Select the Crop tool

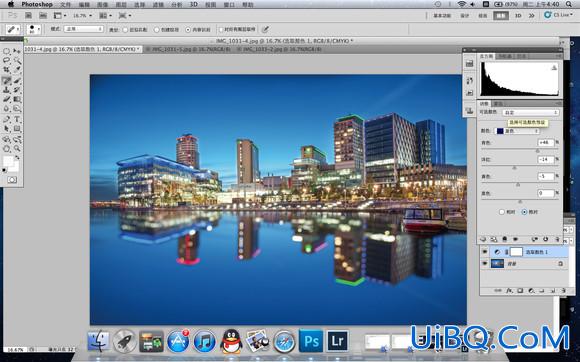(6, 70)
